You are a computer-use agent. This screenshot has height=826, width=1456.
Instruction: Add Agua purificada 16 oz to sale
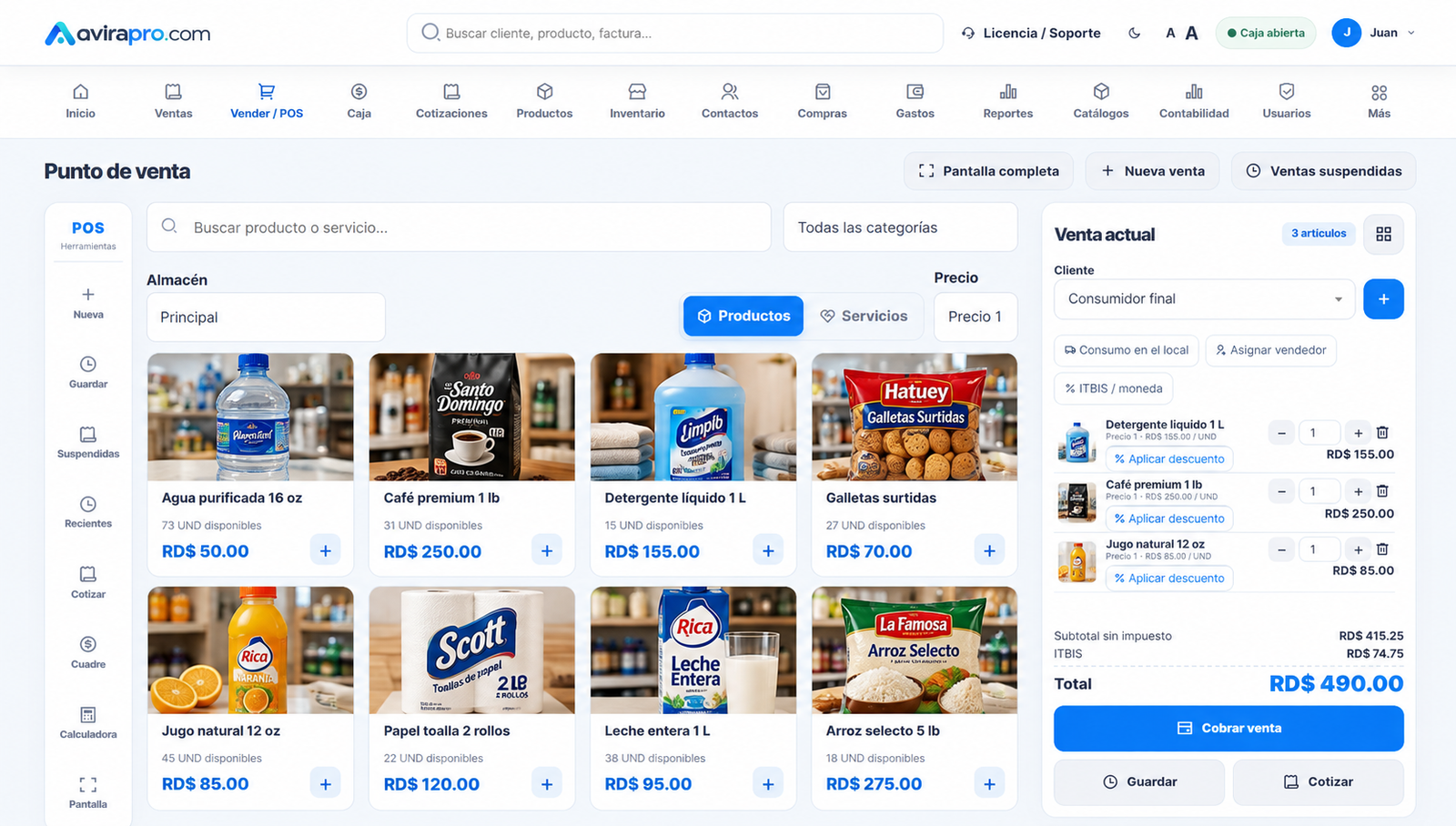(325, 550)
